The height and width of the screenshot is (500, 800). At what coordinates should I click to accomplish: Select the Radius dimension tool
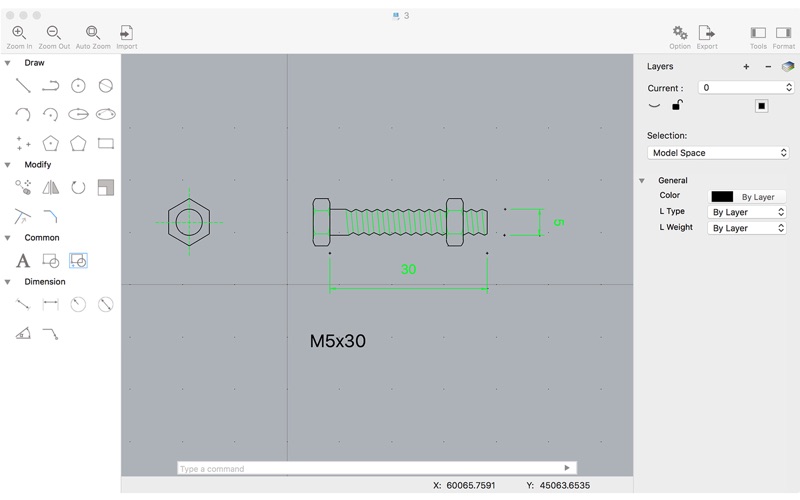point(78,305)
